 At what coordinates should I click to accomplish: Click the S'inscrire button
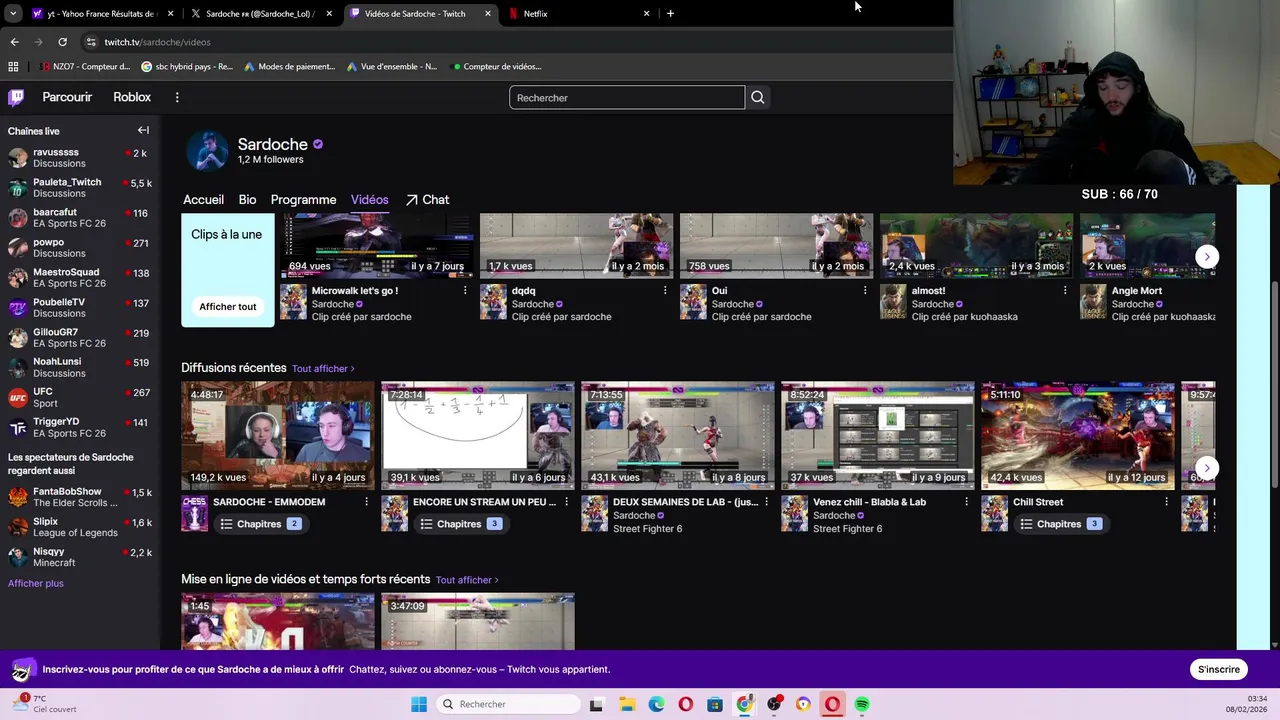1219,669
